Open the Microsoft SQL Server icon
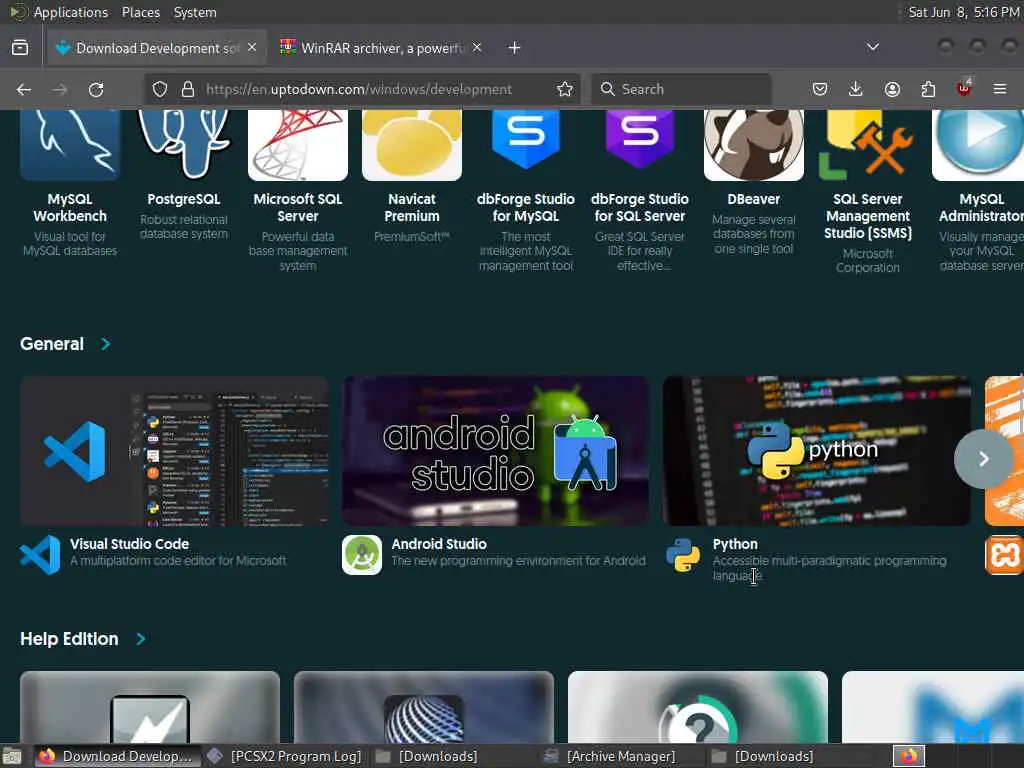 tap(298, 145)
